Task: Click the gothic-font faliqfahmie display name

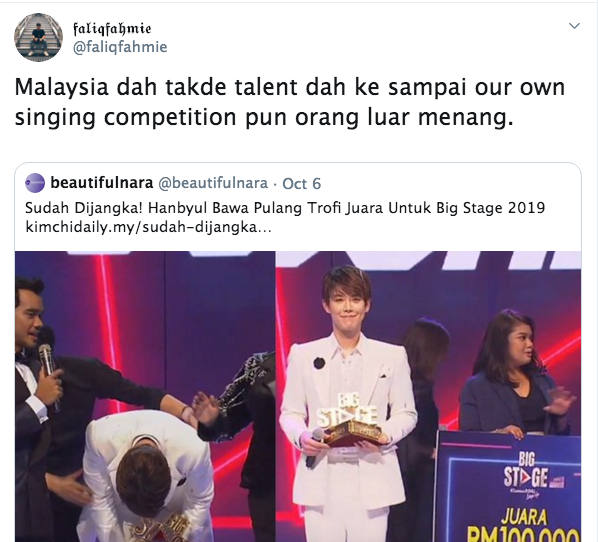Action: point(112,29)
